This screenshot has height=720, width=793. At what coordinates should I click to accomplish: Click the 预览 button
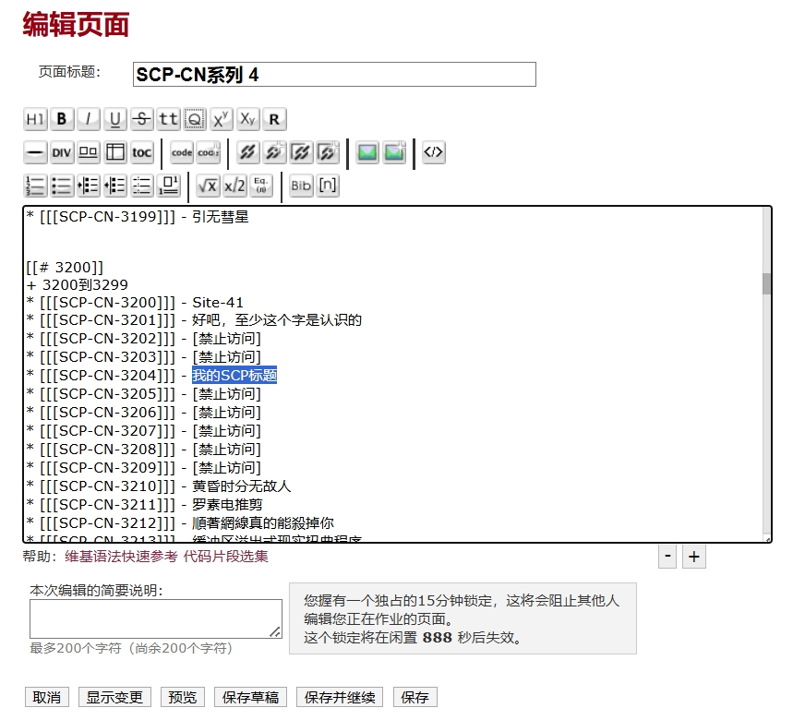[x=183, y=697]
